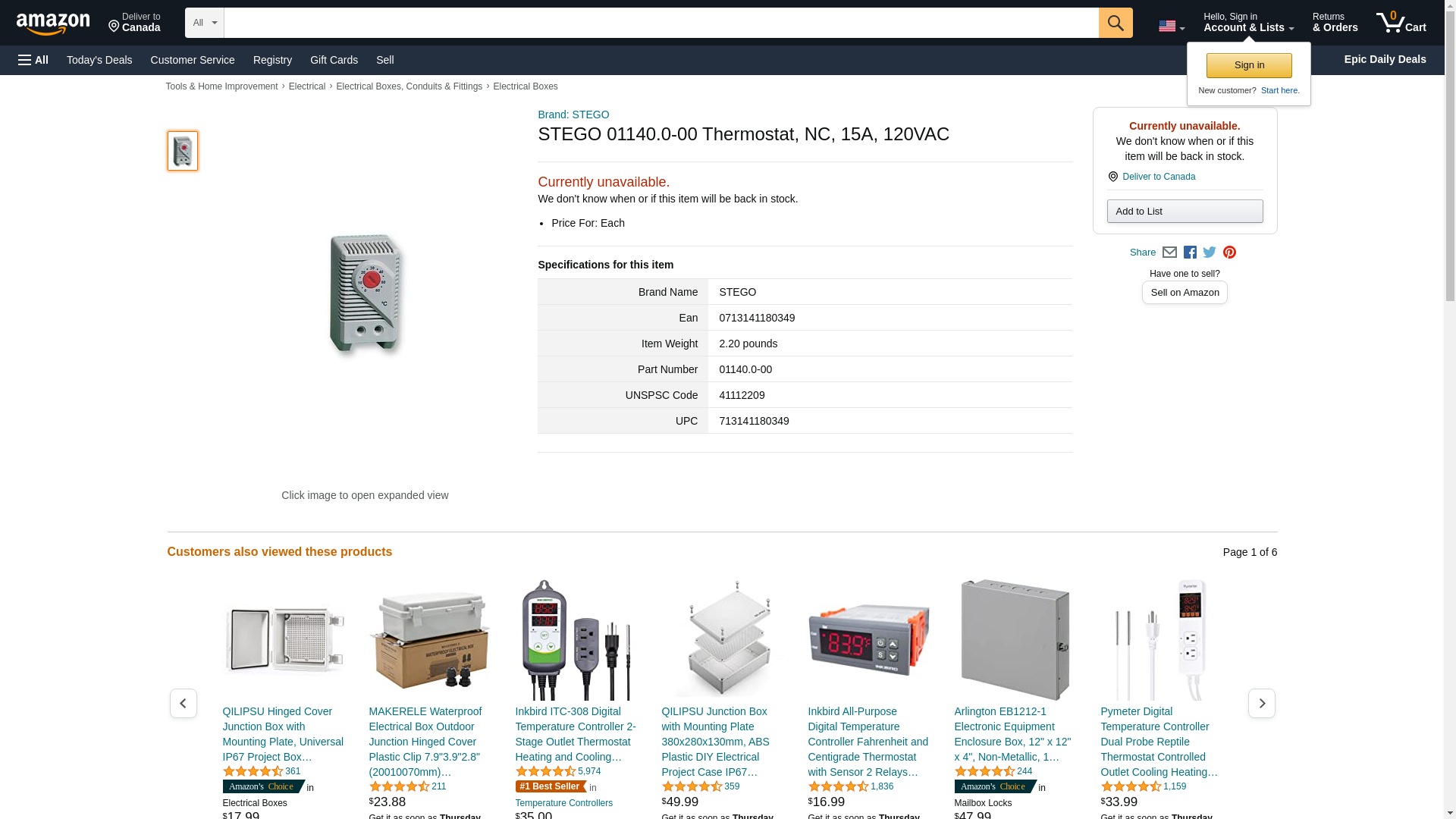Click the yellow Sign in button
The width and height of the screenshot is (1456, 819).
1249,65
